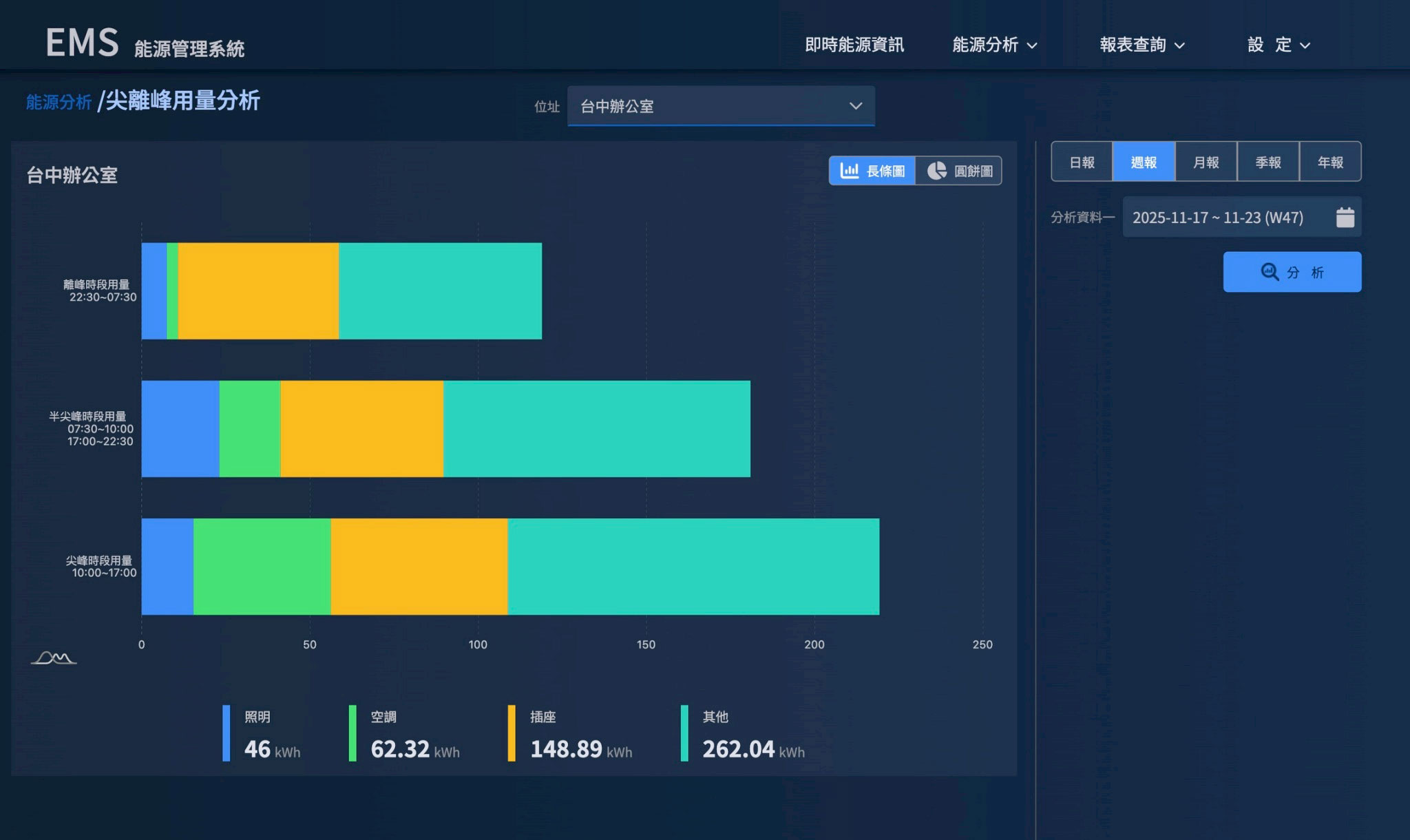Choose 季報 report period
This screenshot has width=1410, height=840.
click(x=1267, y=162)
